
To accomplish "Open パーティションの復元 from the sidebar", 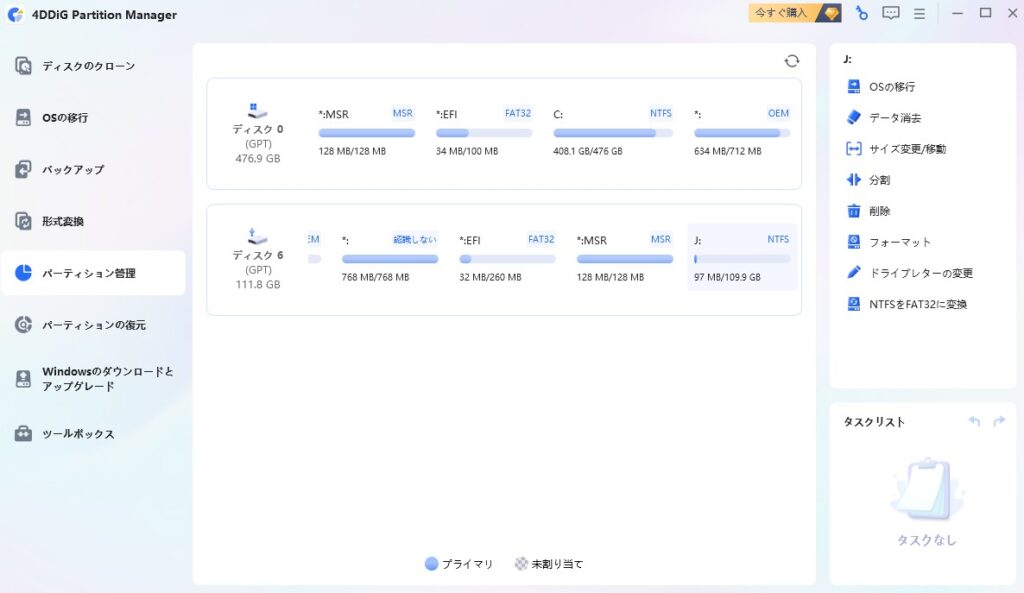I will pyautogui.click(x=94, y=325).
